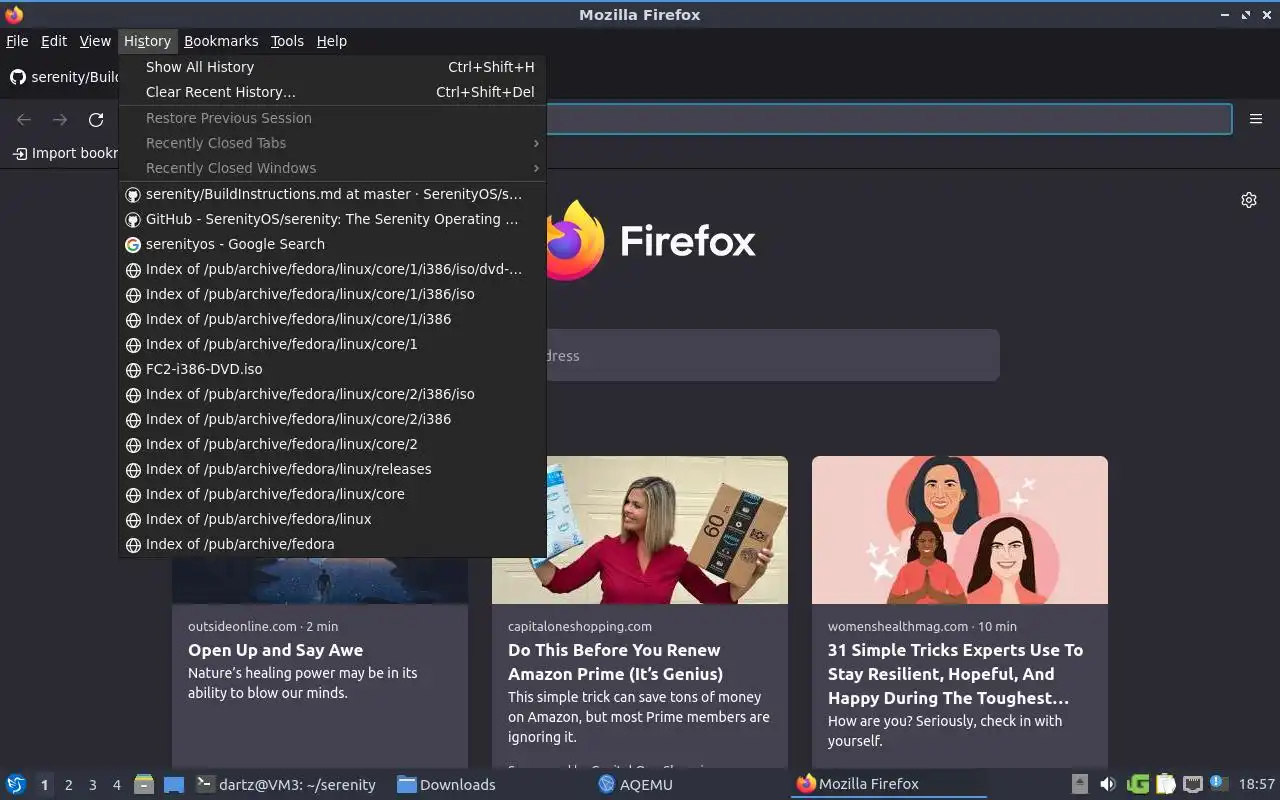Switch to virtual desktop 3

(x=92, y=785)
